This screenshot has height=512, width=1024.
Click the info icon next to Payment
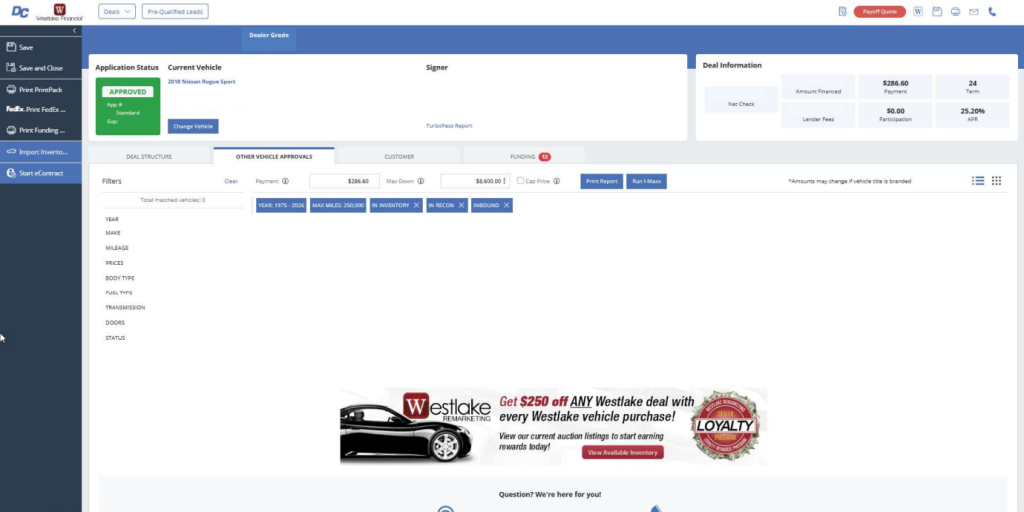tap(285, 181)
